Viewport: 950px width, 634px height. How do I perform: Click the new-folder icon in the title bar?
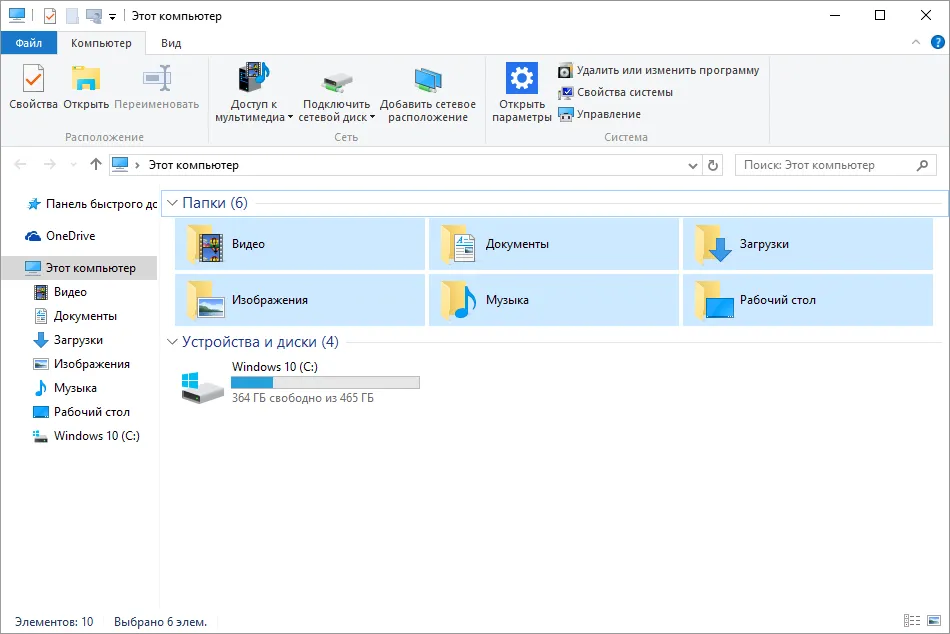(72, 16)
